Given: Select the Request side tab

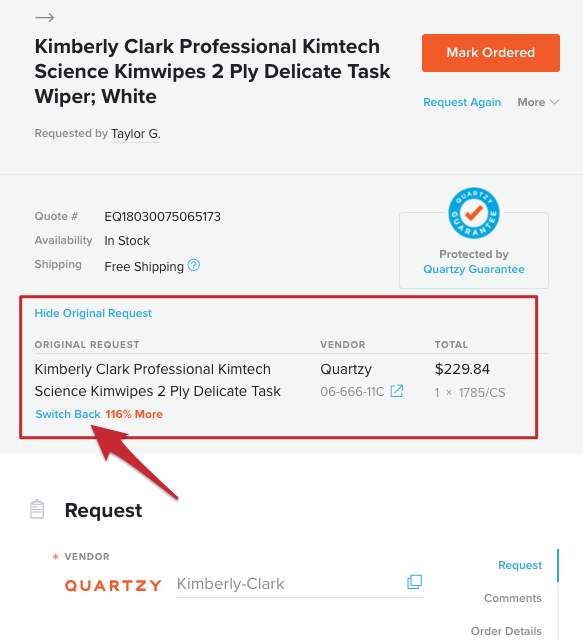Looking at the screenshot, I should [520, 565].
